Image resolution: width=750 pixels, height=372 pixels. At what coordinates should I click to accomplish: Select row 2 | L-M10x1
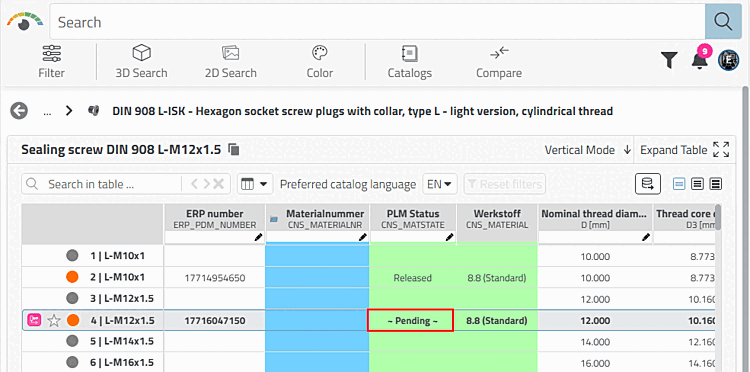[x=118, y=277]
